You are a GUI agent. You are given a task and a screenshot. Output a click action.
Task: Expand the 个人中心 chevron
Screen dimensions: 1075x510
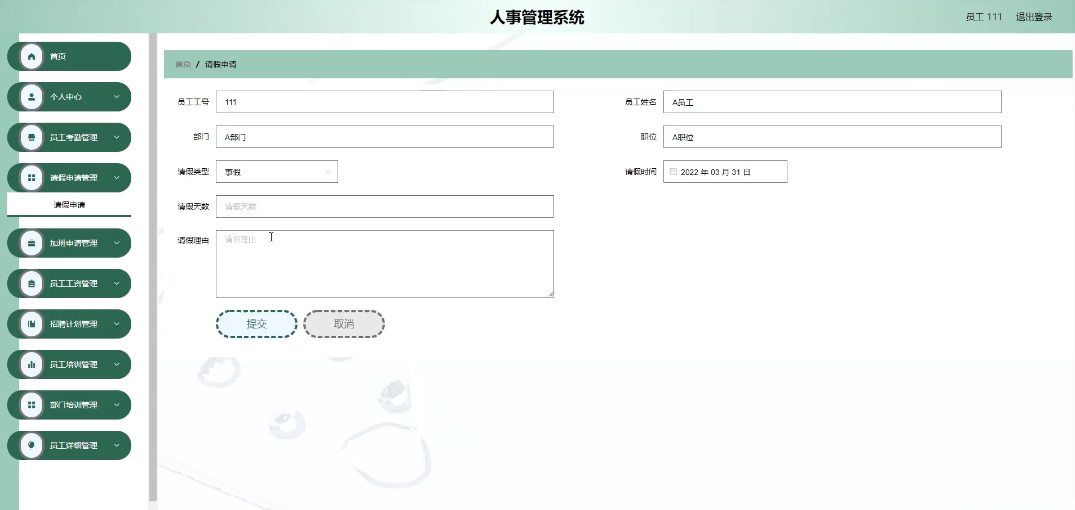[x=117, y=97]
